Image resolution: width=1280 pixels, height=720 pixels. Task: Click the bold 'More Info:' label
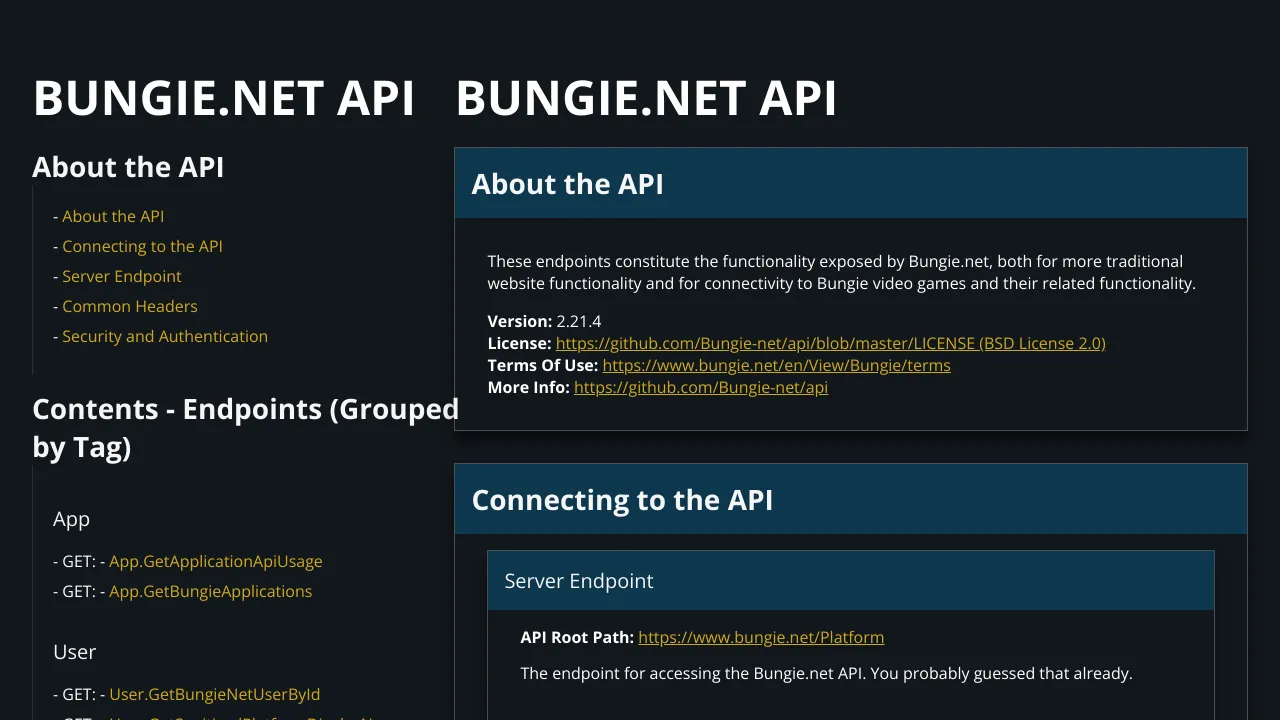529,387
